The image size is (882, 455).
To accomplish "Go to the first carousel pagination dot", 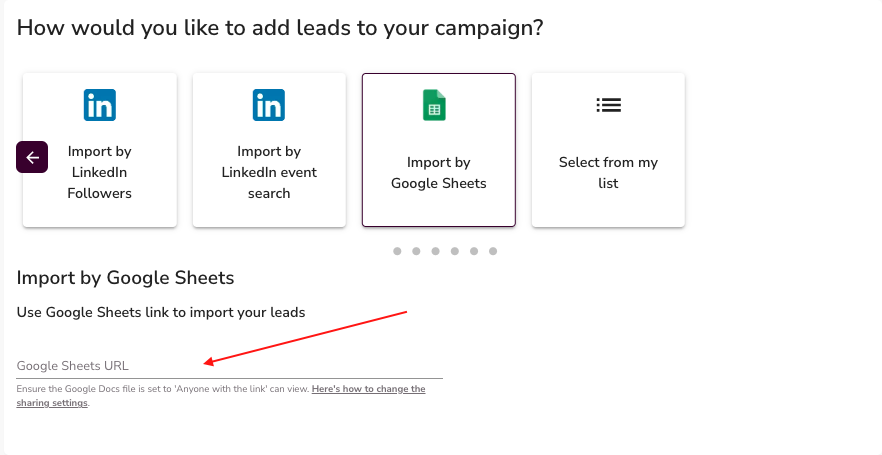I will click(x=397, y=251).
